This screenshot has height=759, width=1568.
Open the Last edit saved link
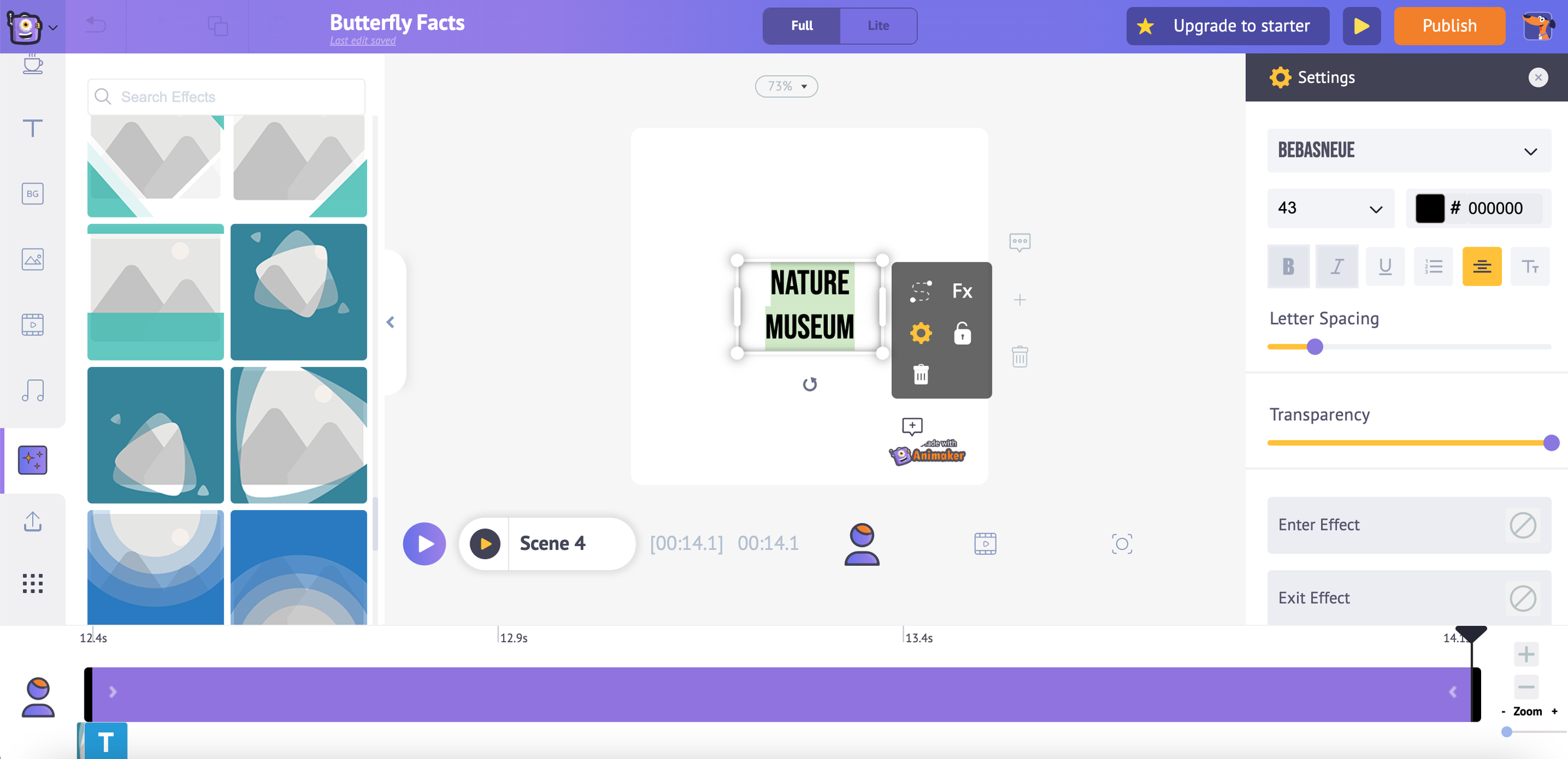pyautogui.click(x=363, y=40)
